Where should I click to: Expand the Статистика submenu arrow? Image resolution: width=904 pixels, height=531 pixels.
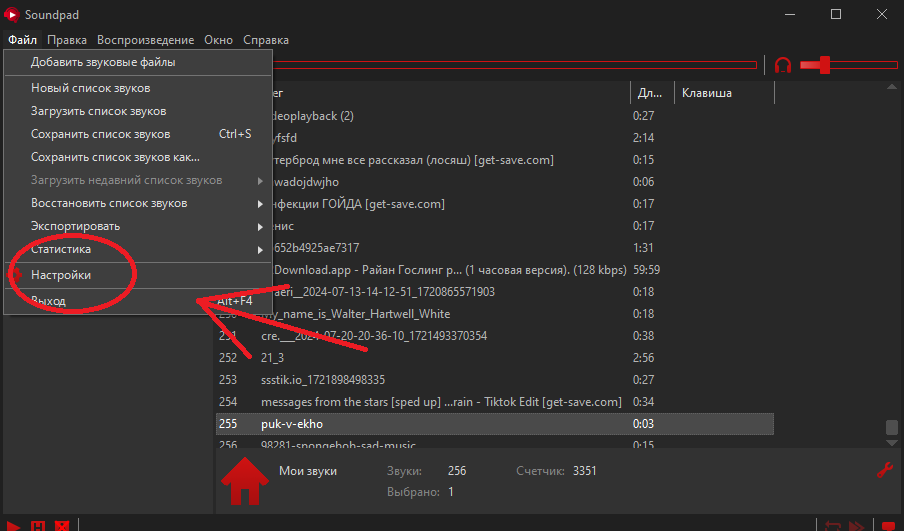[x=260, y=250]
